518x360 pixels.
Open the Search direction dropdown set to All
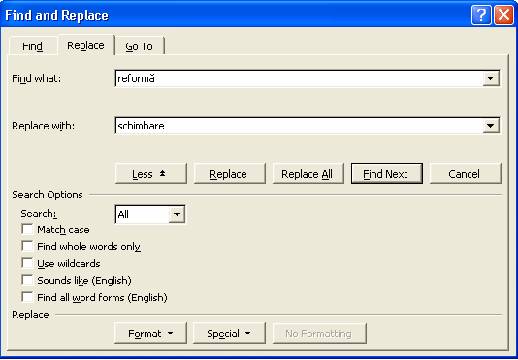(x=150, y=214)
